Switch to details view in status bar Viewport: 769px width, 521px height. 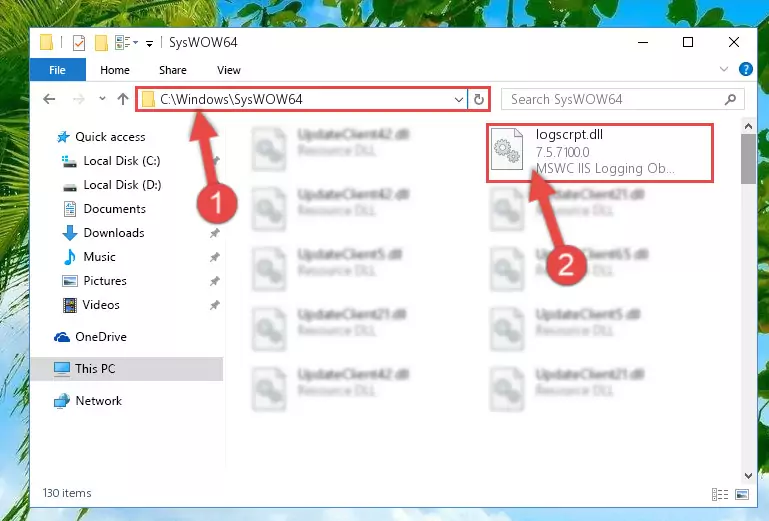click(720, 494)
